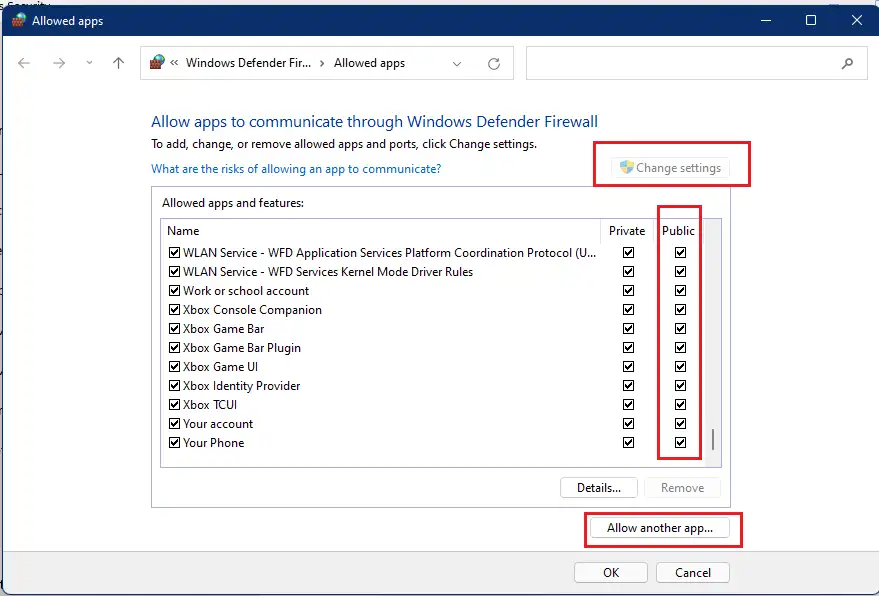Click into the Control Panel search box
This screenshot has width=879, height=596.
coord(696,63)
